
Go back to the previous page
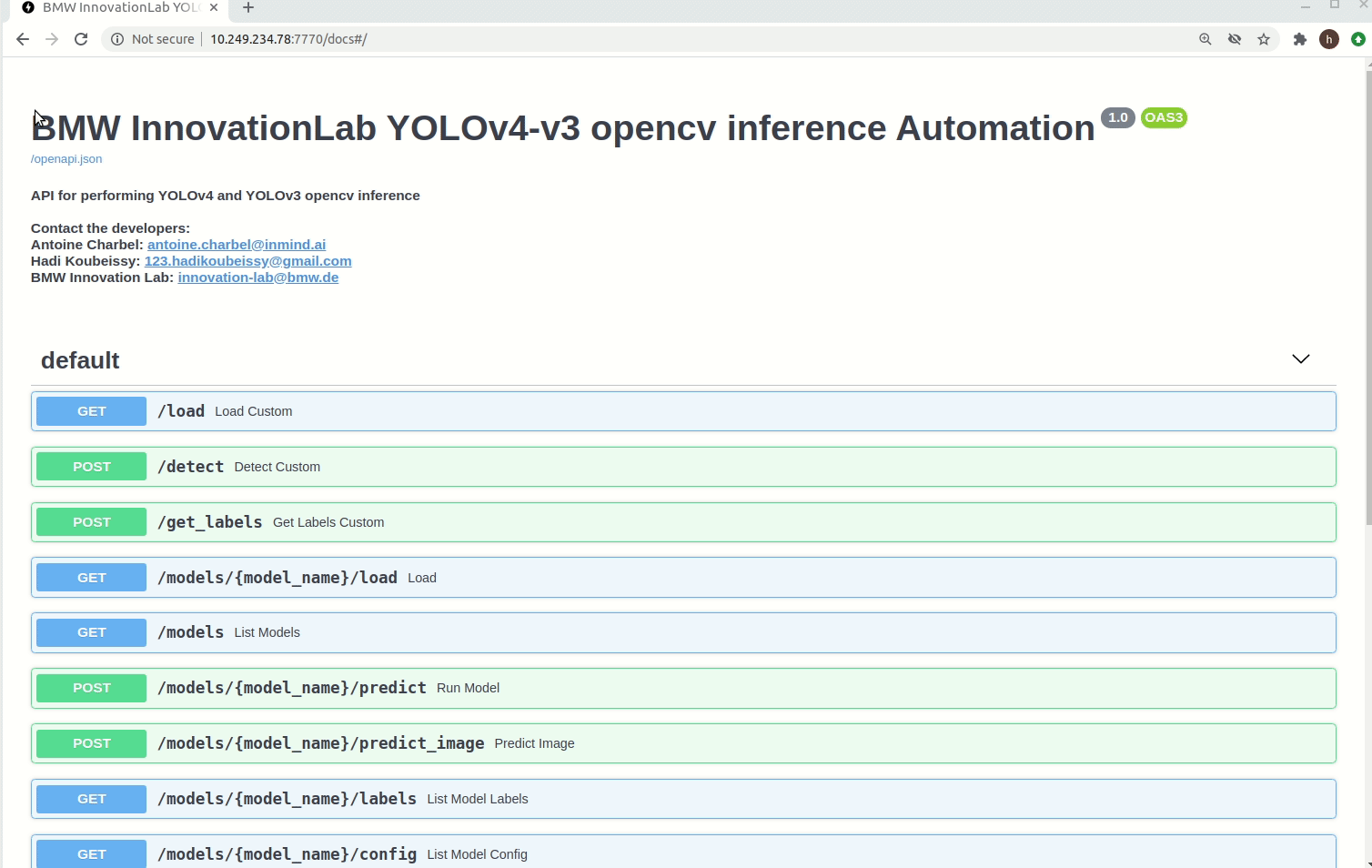tap(23, 39)
